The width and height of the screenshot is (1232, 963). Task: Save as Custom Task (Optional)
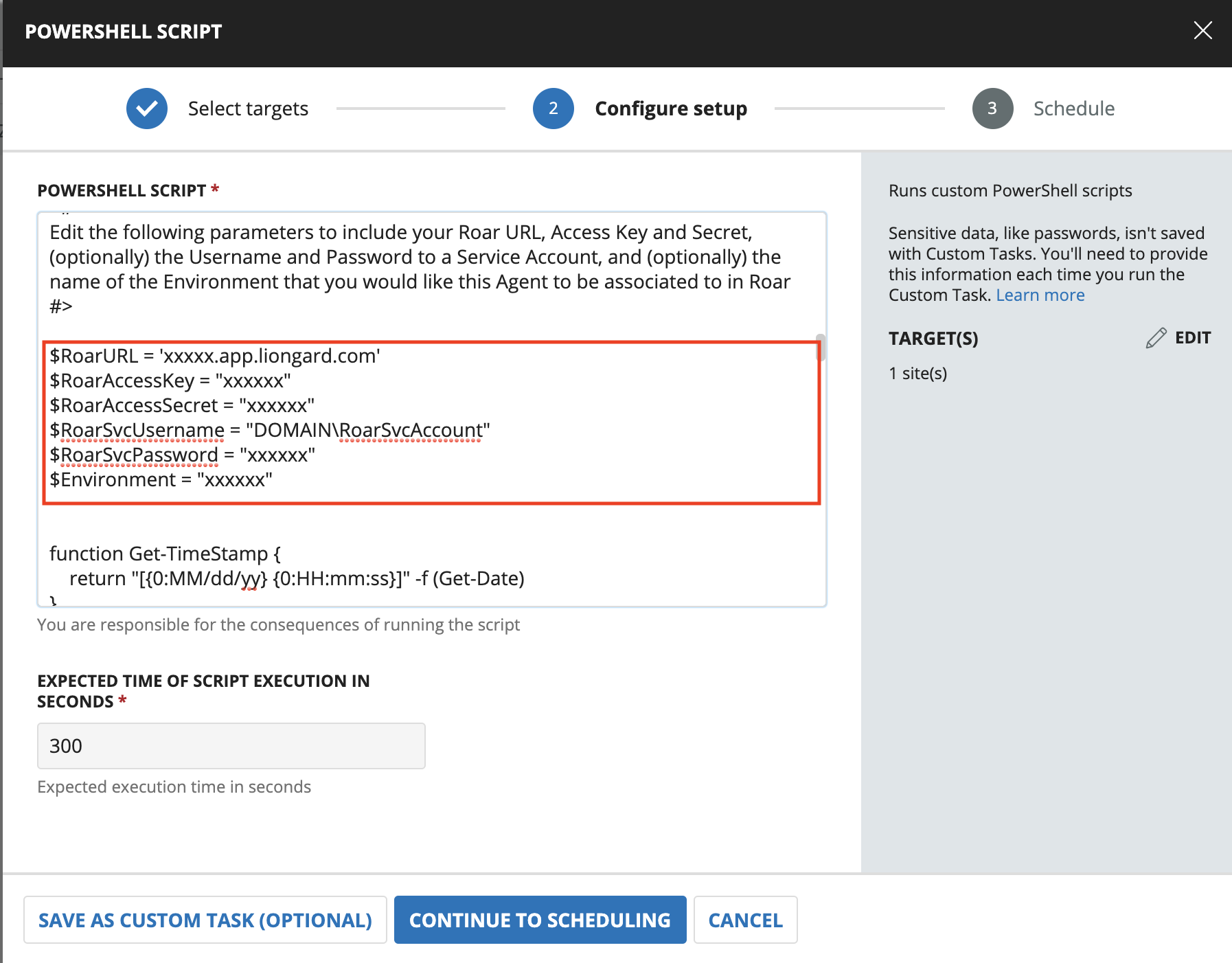point(205,920)
